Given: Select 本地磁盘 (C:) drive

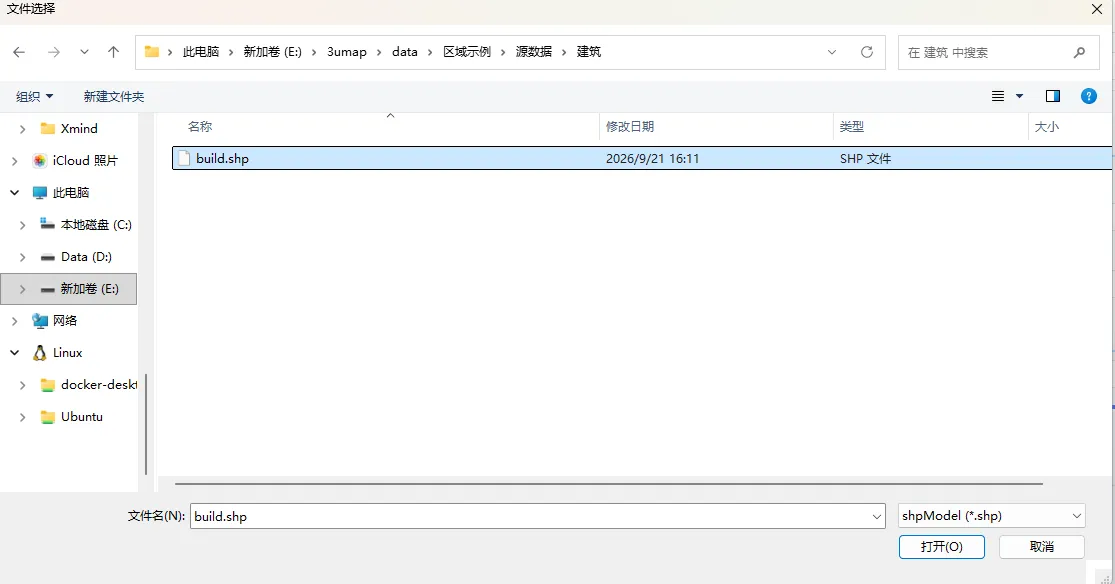Looking at the screenshot, I should pos(86,225).
